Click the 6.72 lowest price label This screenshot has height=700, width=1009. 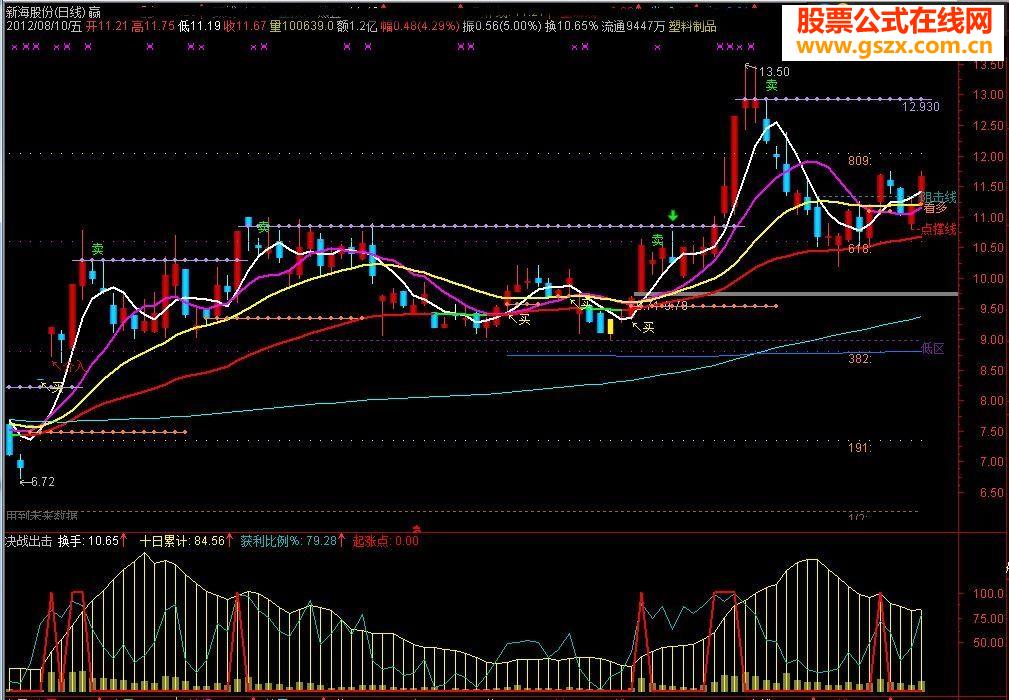click(x=42, y=481)
